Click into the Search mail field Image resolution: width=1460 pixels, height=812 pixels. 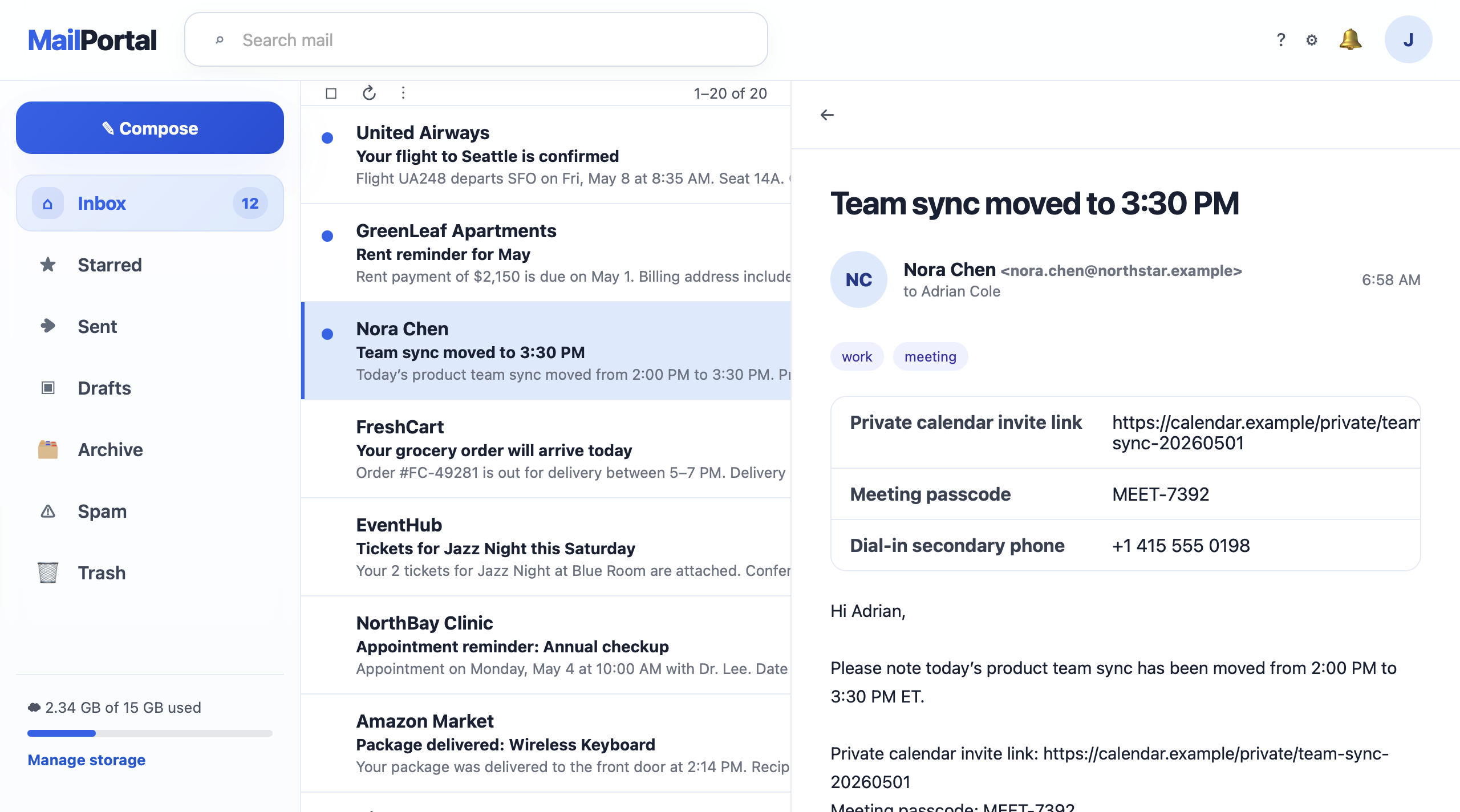(476, 40)
